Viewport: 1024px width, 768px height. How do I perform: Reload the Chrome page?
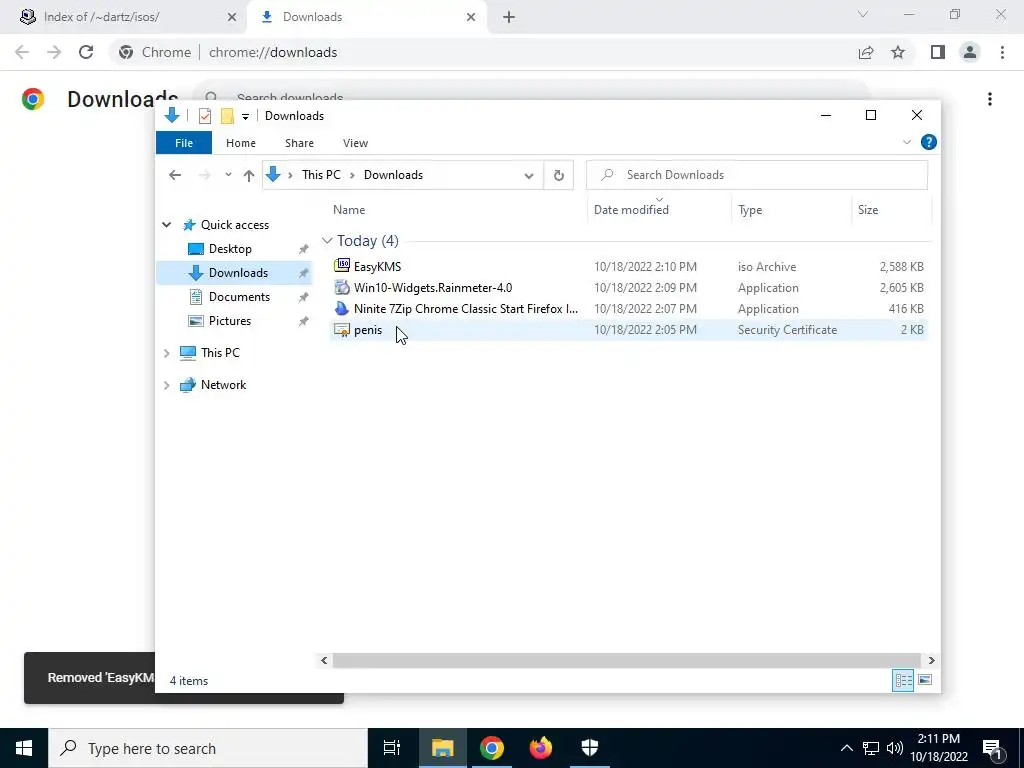(86, 52)
